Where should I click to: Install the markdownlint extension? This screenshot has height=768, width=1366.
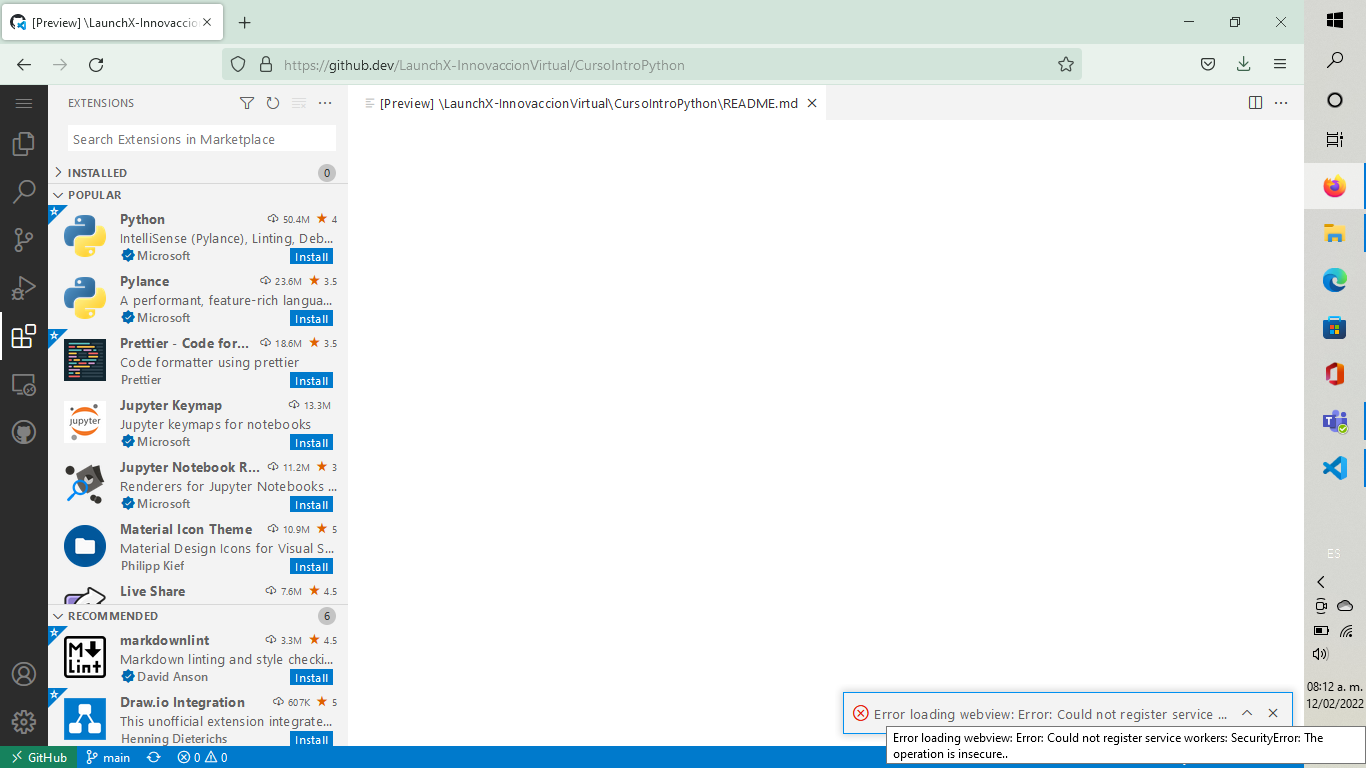tap(311, 678)
